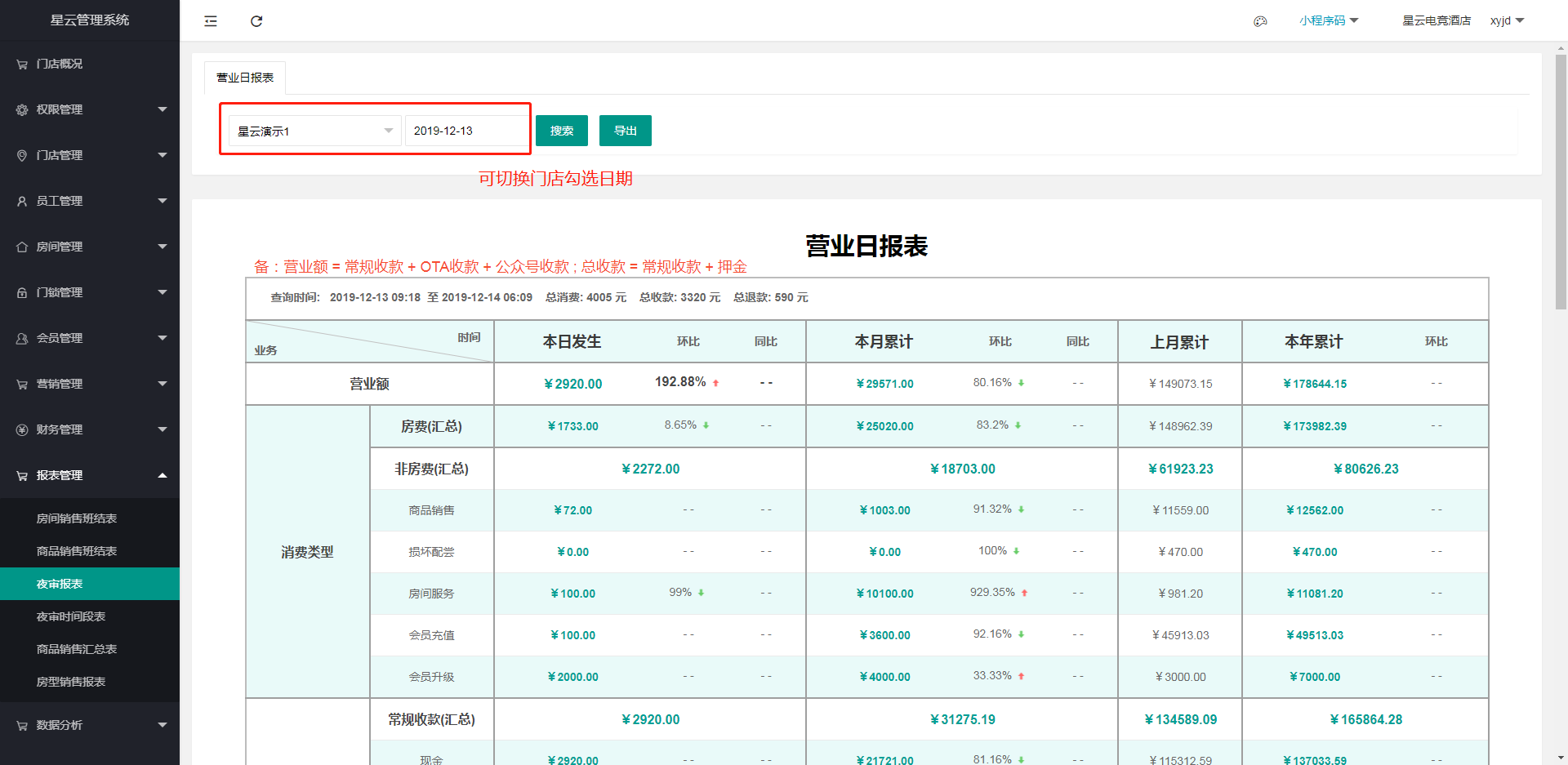This screenshot has width=1568, height=765.
Task: Click 总消费: 4005 元 summary
Action: (586, 298)
